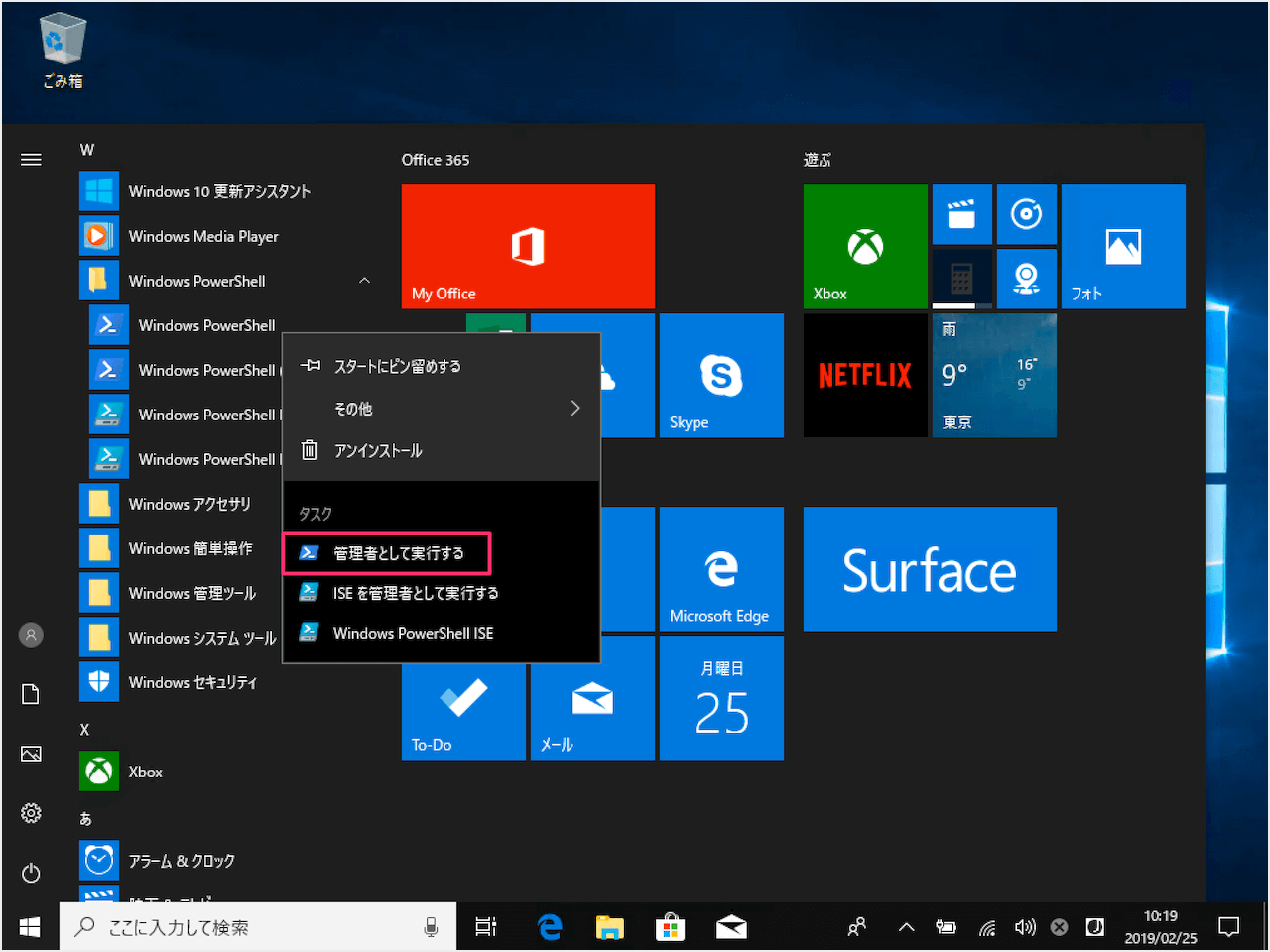1270x952 pixels.
Task: Open the My Office tile
Action: [x=528, y=246]
